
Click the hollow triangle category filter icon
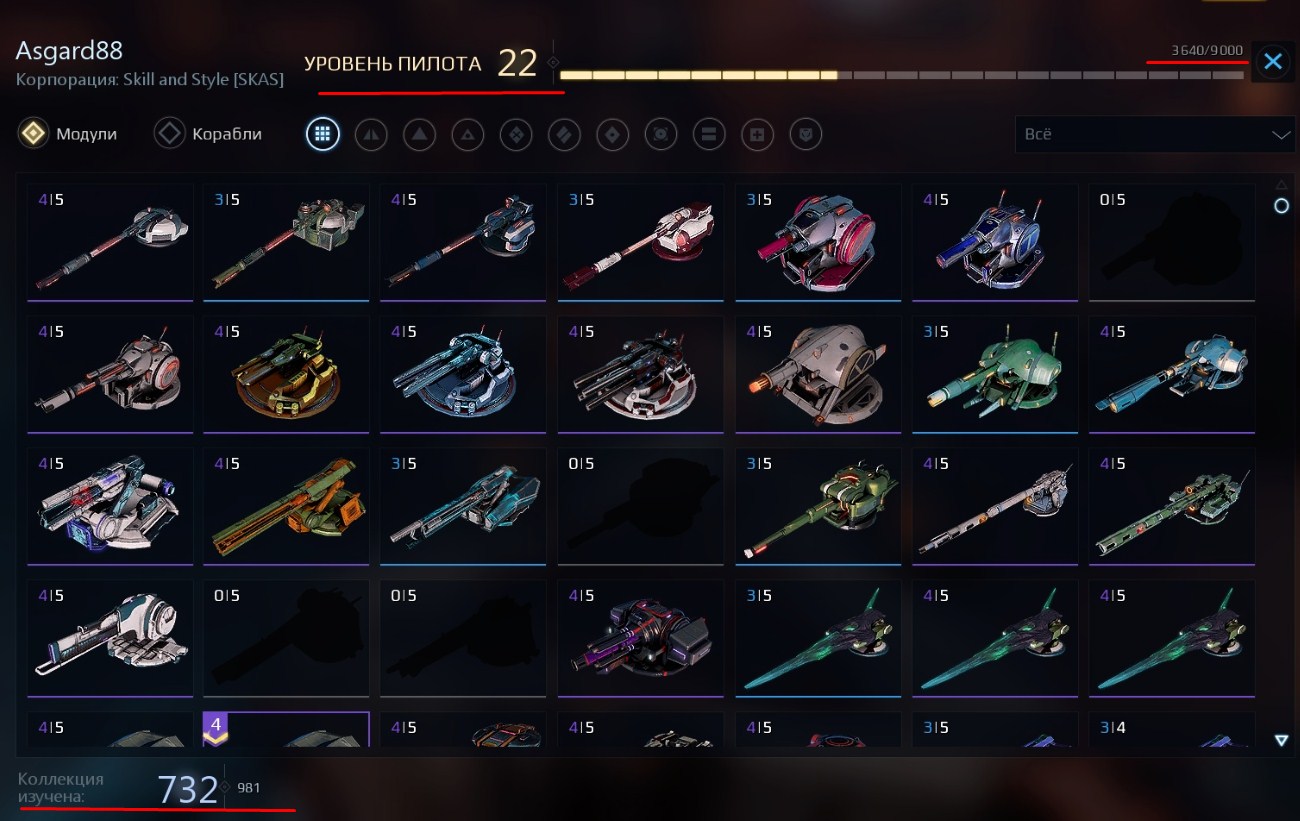(x=467, y=134)
